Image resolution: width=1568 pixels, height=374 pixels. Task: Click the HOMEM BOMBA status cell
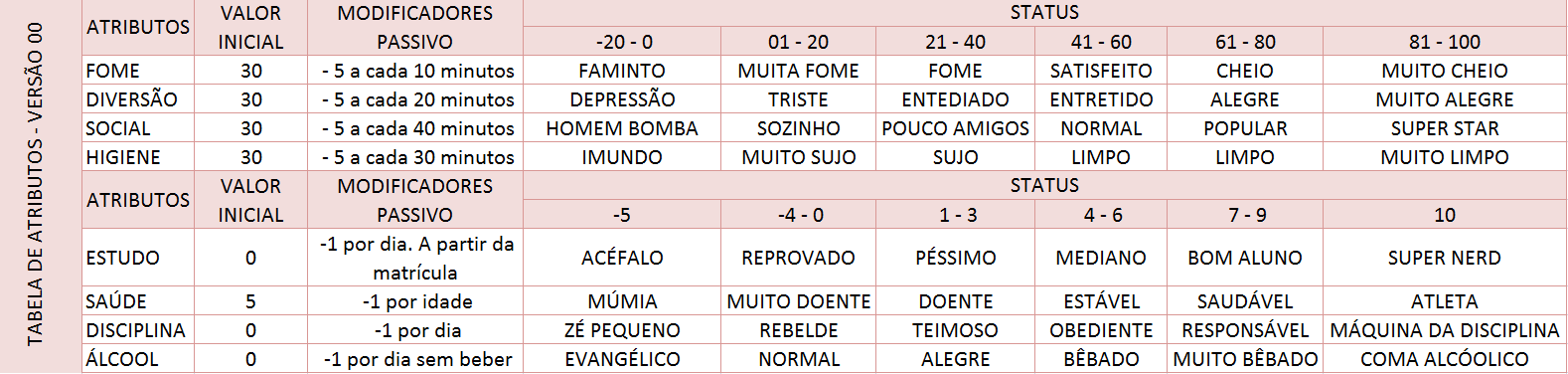pos(622,128)
